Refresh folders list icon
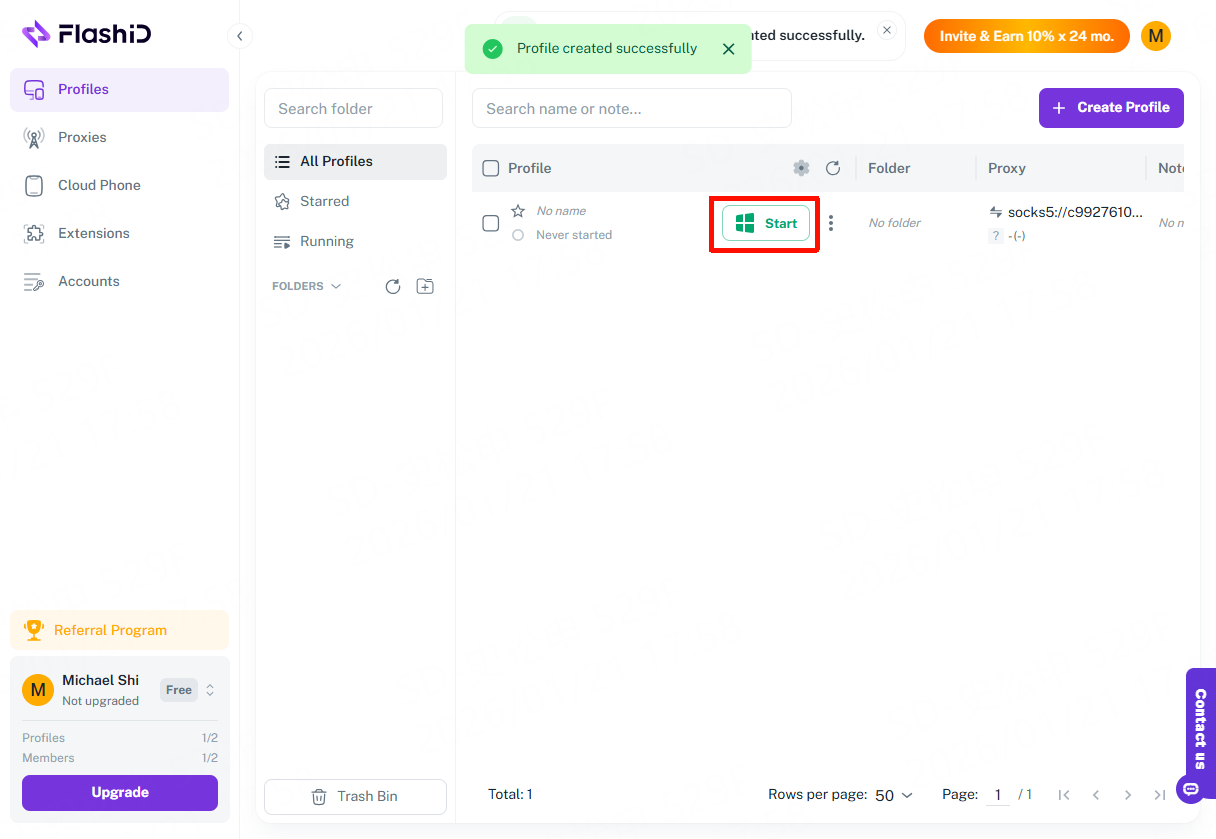Image resolution: width=1216 pixels, height=839 pixels. point(393,286)
